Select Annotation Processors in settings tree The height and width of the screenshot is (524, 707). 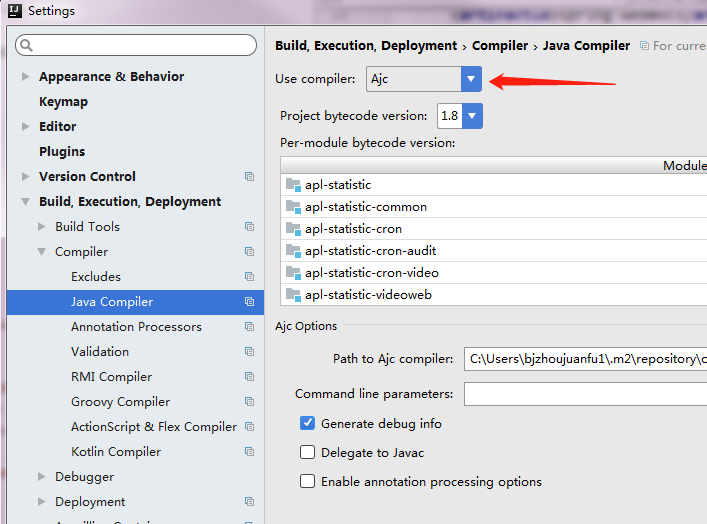136,327
